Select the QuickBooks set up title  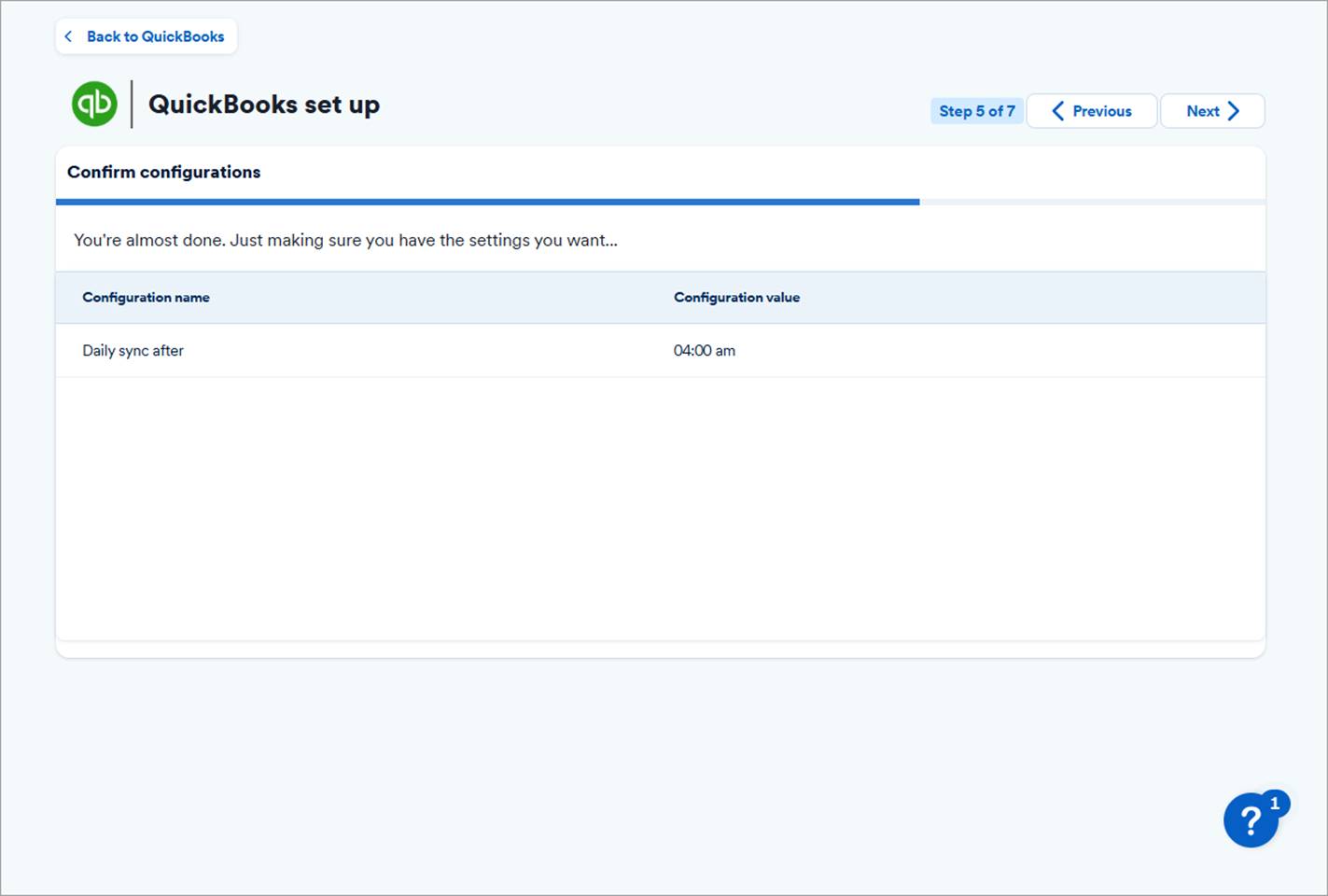pyautogui.click(x=263, y=105)
